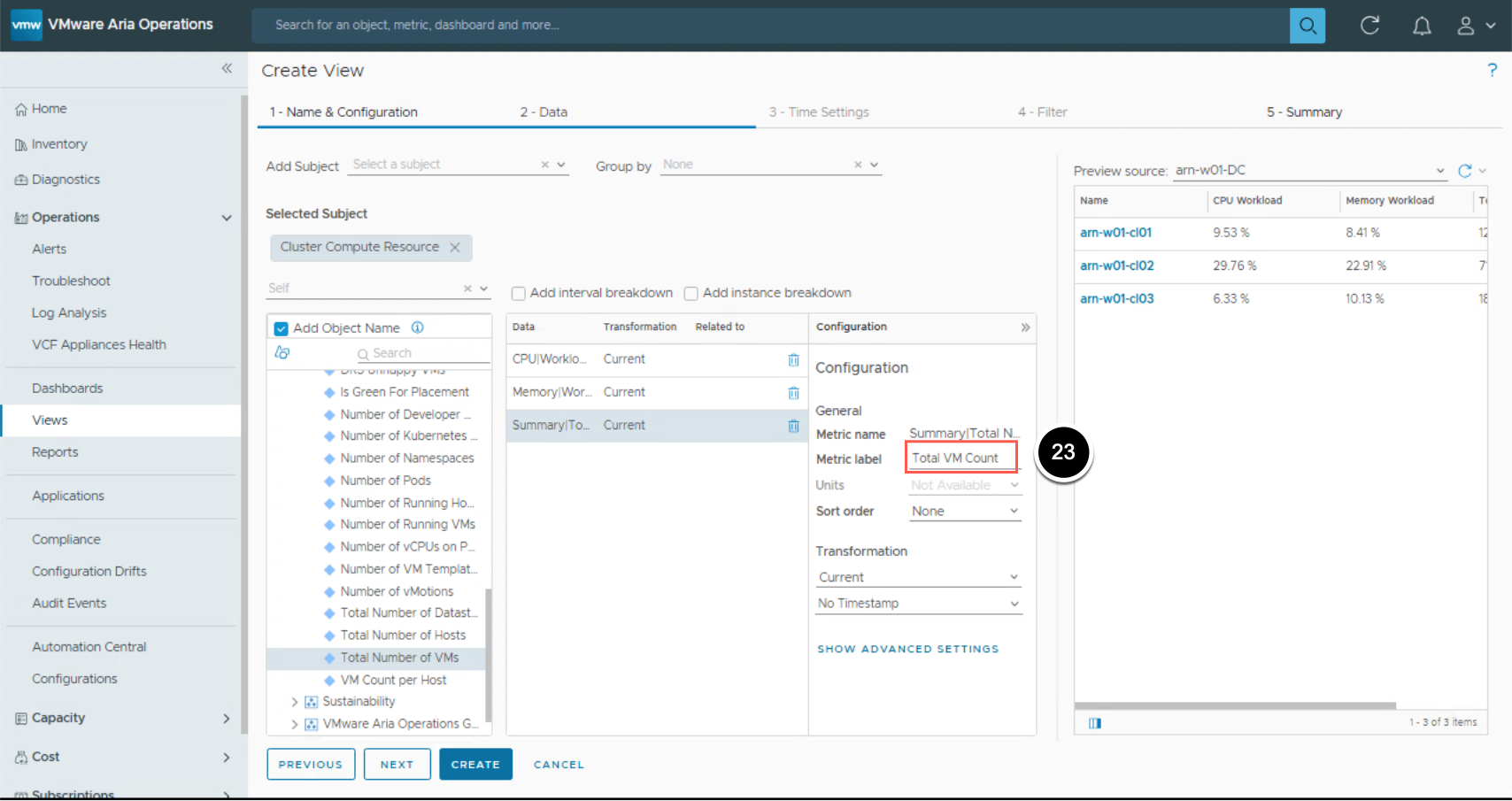The height and width of the screenshot is (801, 1512).
Task: Open the Sort order dropdown
Action: coord(964,512)
